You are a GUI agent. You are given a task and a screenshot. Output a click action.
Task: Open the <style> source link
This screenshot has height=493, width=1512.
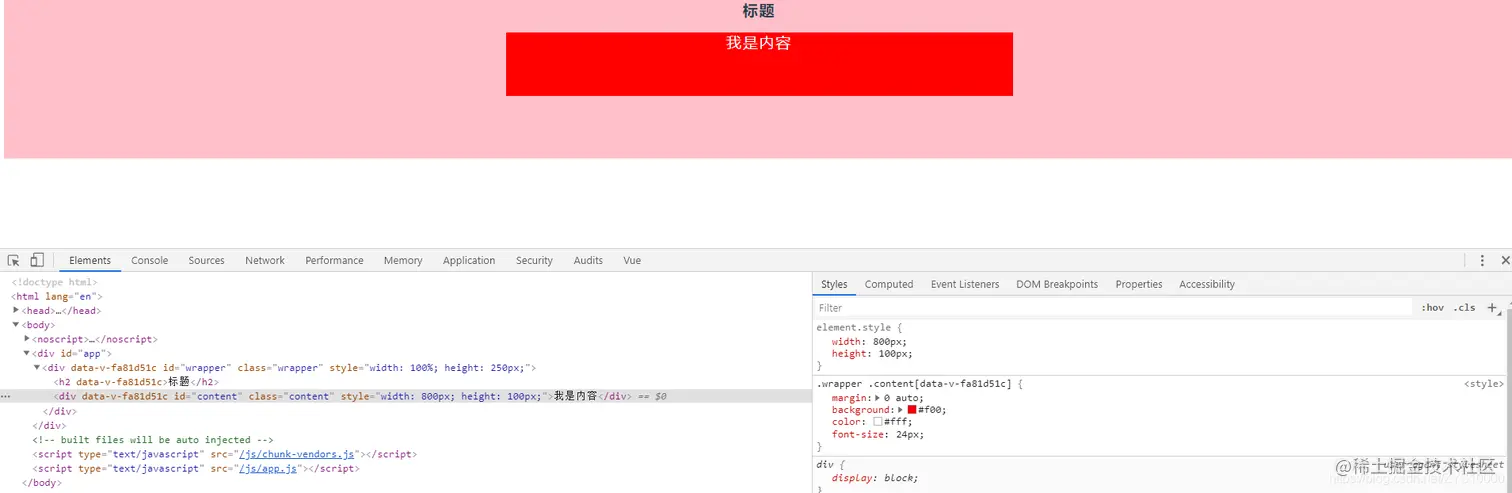click(1484, 383)
